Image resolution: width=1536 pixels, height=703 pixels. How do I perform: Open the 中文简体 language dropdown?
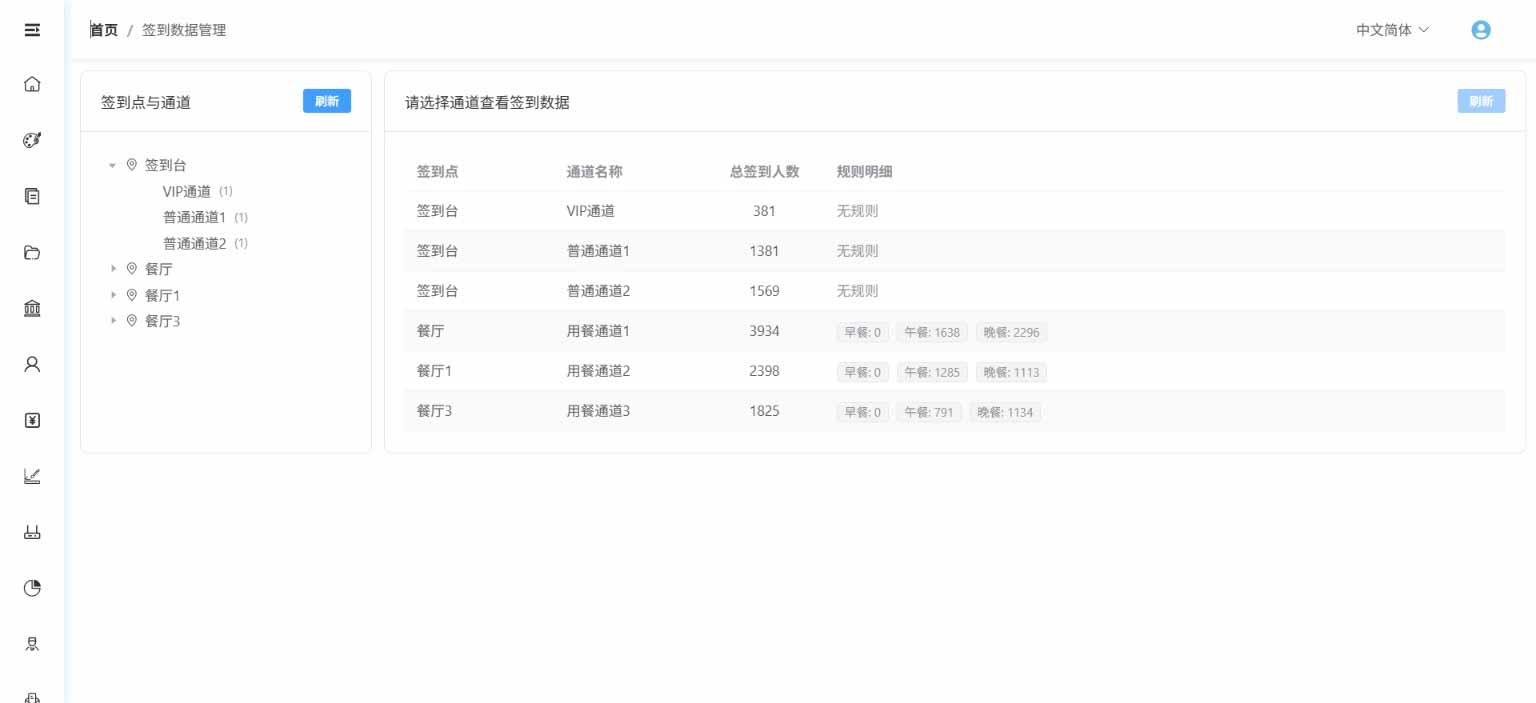[1392, 30]
